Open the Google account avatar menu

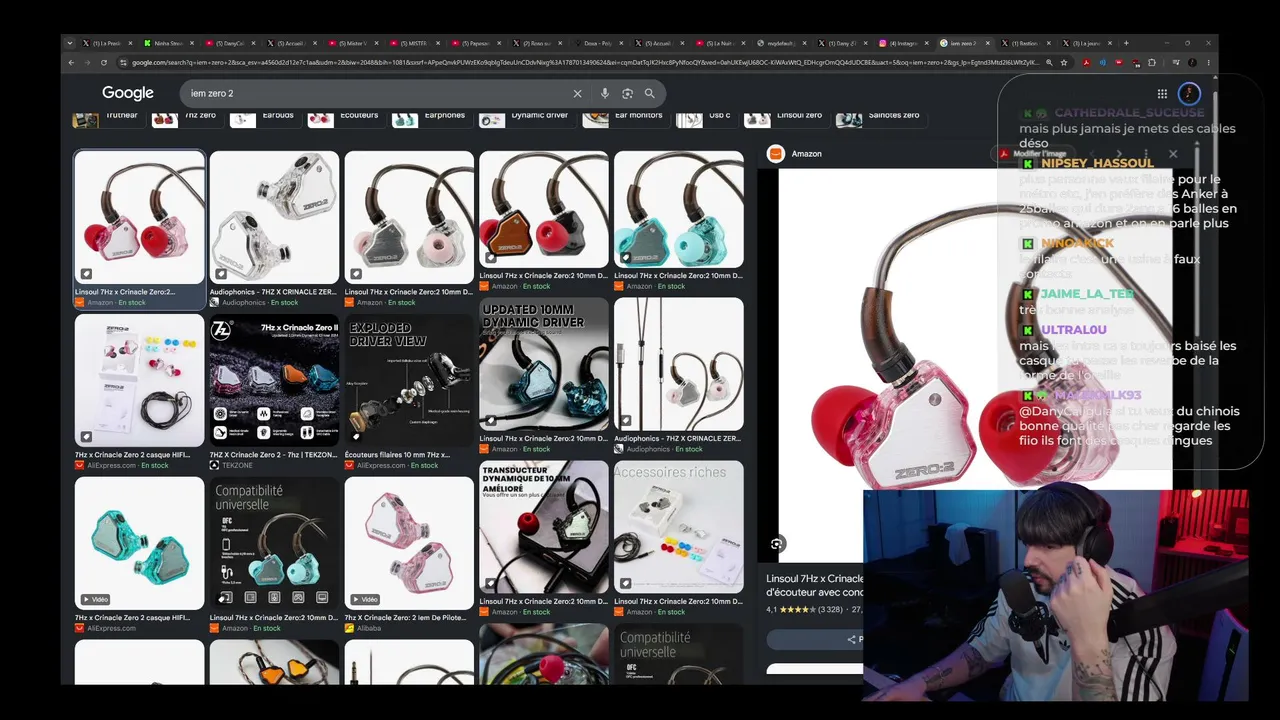(1189, 93)
